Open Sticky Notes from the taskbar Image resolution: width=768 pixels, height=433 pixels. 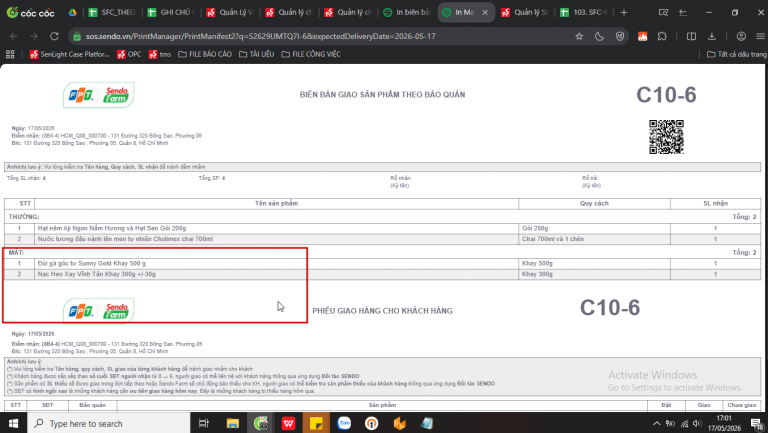(316, 423)
